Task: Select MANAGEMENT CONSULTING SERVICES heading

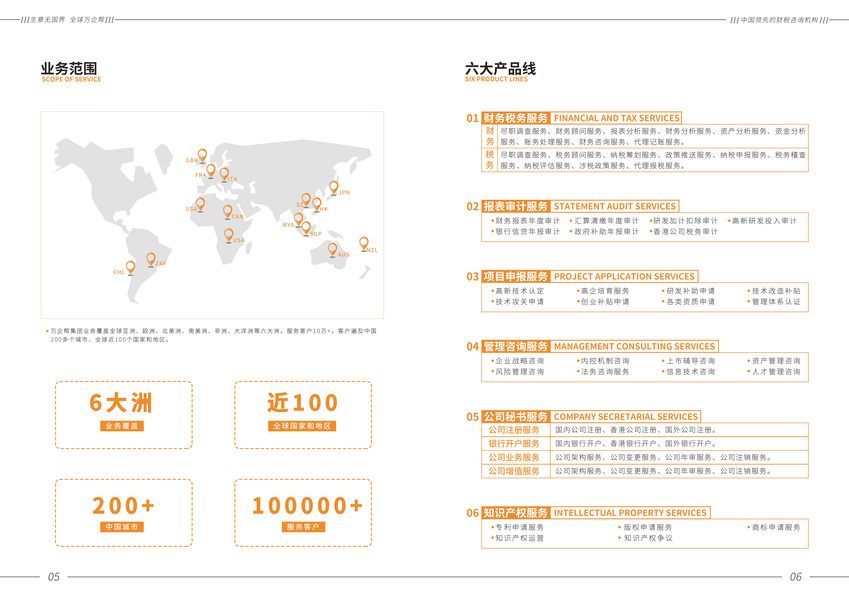Action: 635,346
